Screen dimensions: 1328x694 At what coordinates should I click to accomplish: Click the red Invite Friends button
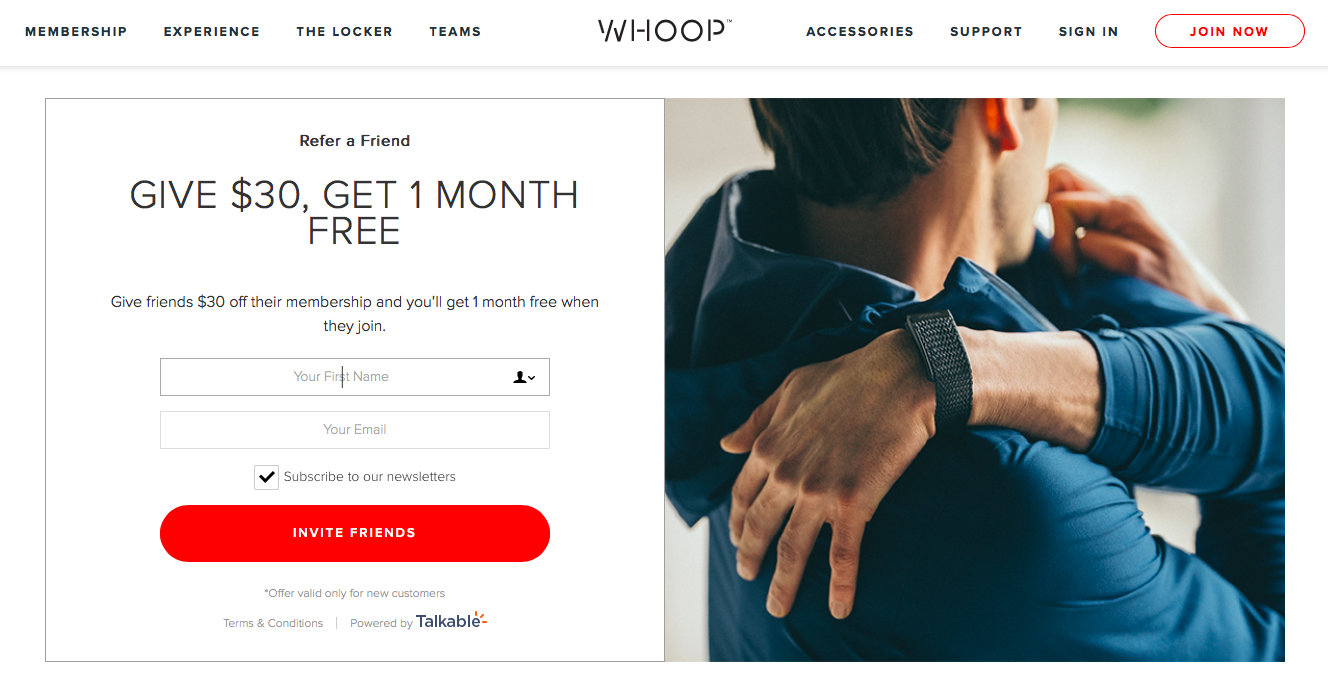[x=355, y=533]
